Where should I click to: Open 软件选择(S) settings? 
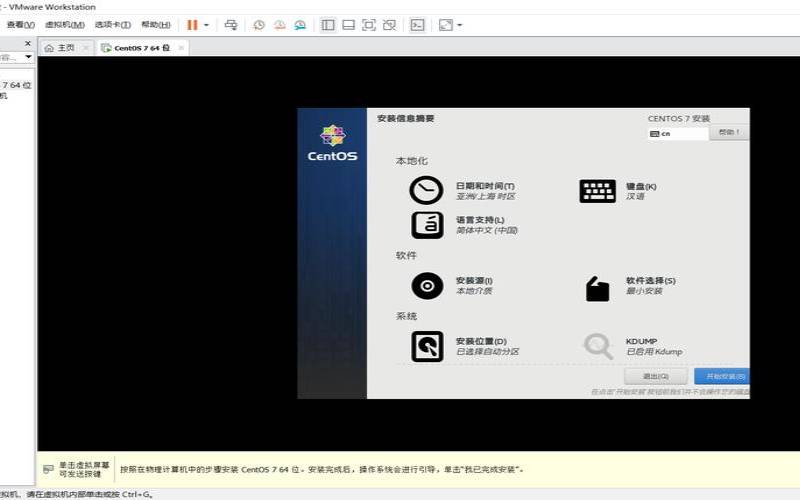click(x=651, y=281)
